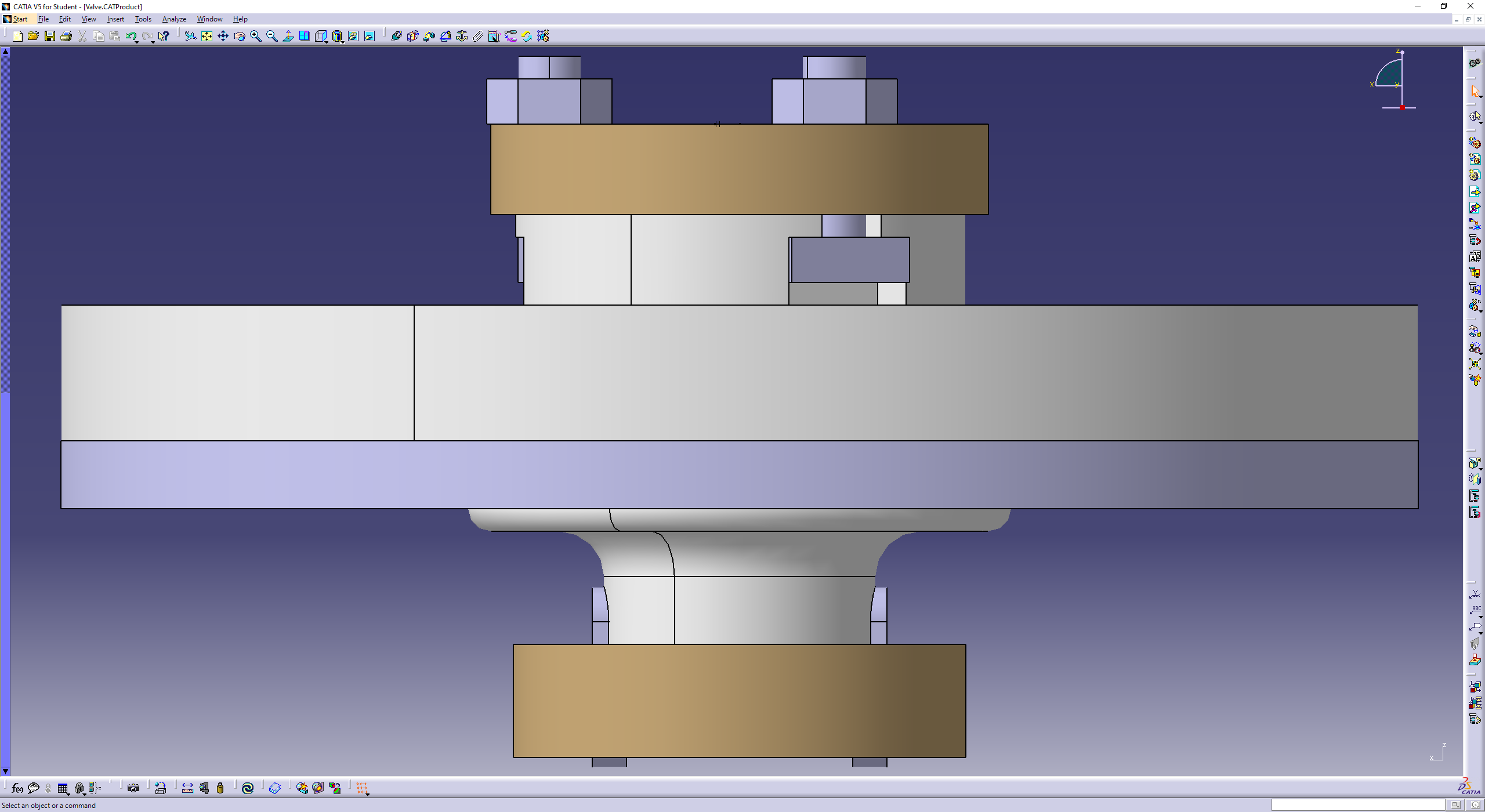Viewport: 1485px width, 812px height.
Task: Click the Measure Inertia weight icon
Action: [220, 788]
